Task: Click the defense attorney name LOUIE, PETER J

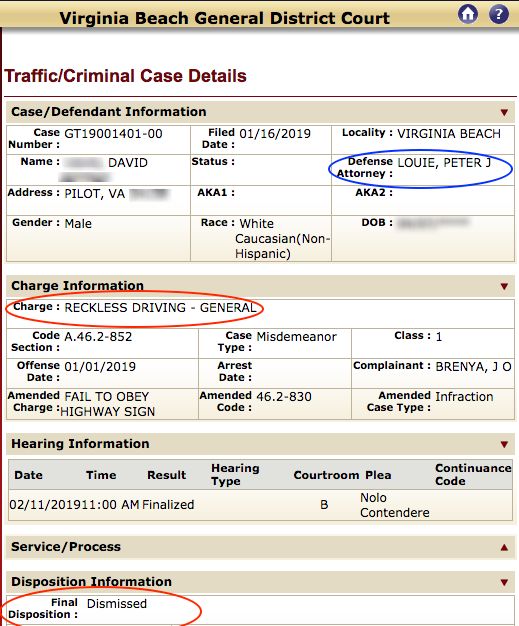Action: coord(444,163)
